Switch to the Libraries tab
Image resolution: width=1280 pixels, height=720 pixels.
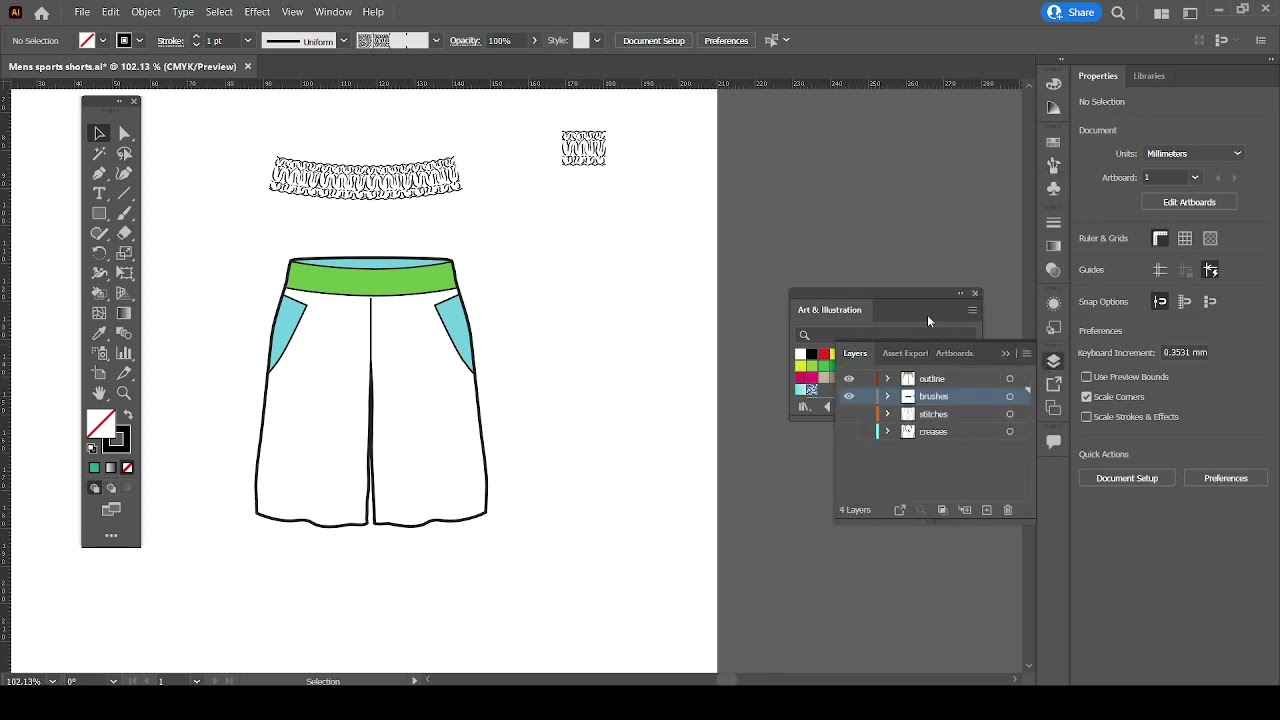(x=1149, y=76)
